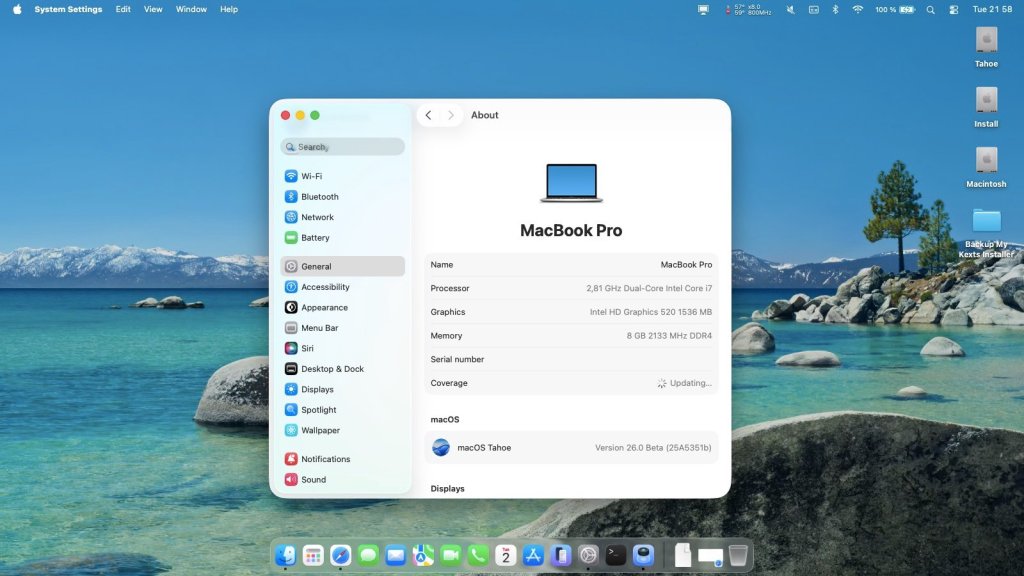Select Siri in the sidebar

pyautogui.click(x=307, y=348)
